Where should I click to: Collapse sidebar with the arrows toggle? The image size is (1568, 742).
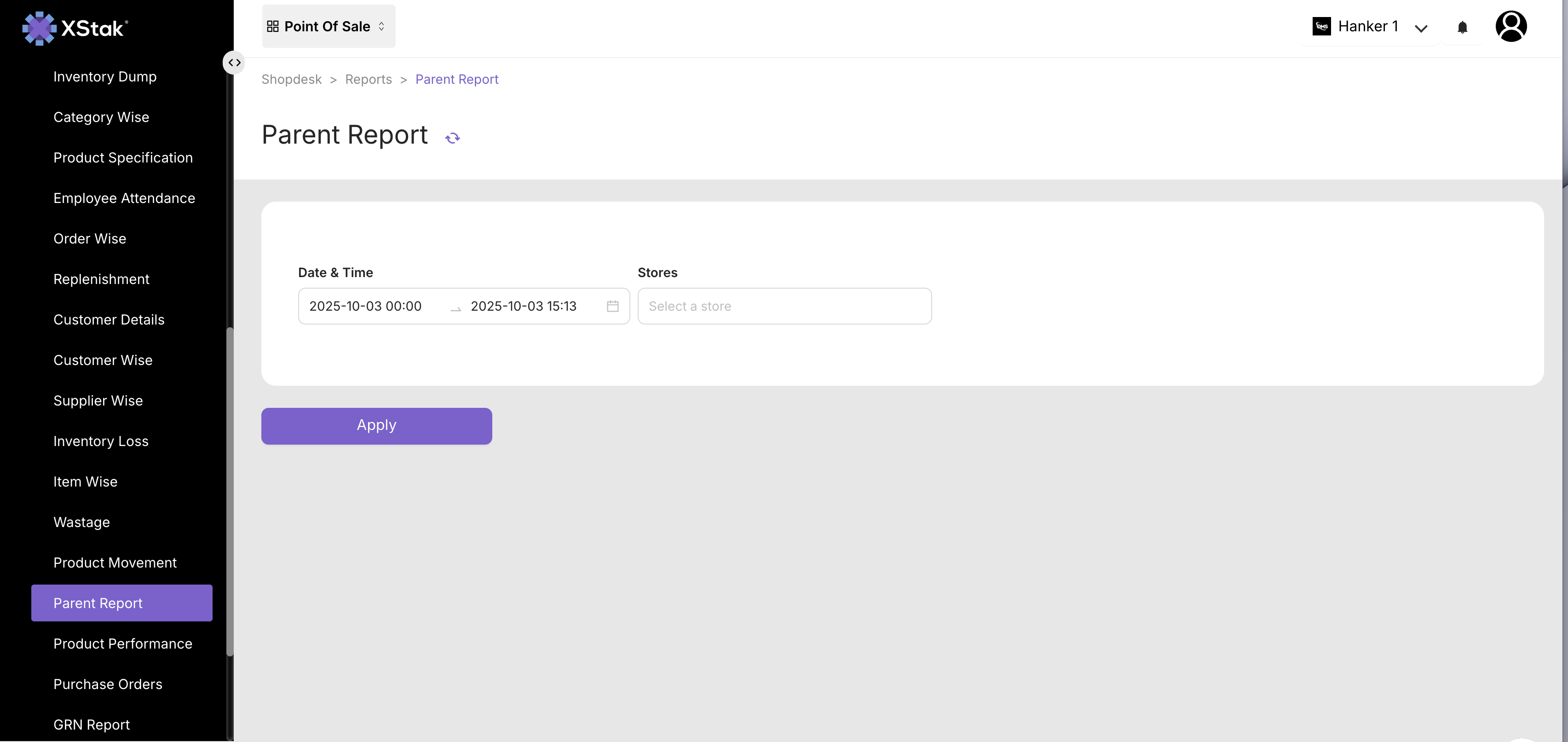pyautogui.click(x=234, y=63)
